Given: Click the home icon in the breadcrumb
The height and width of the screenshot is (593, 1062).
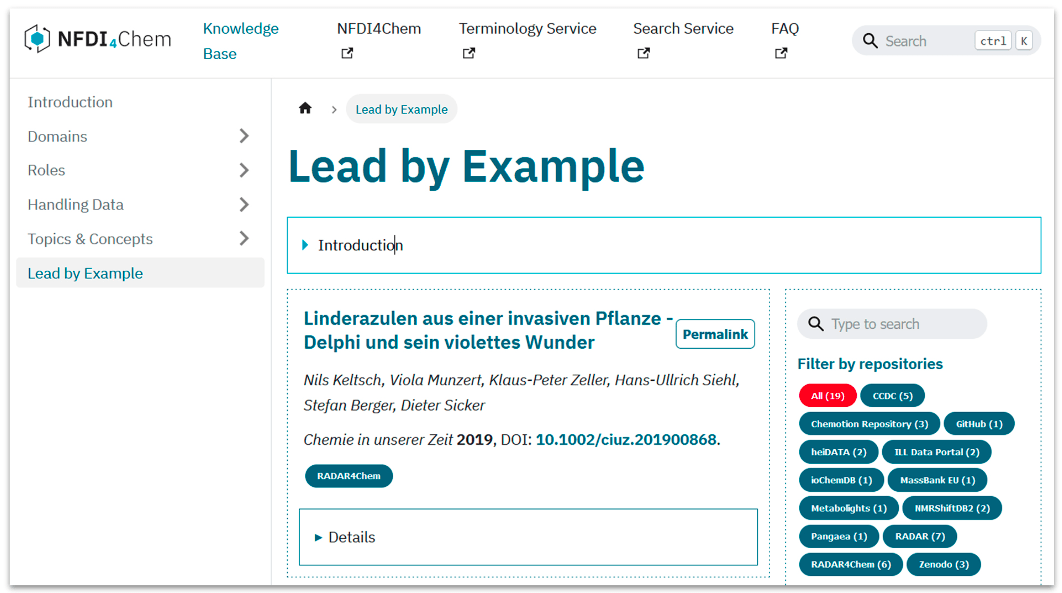Looking at the screenshot, I should click(x=305, y=108).
